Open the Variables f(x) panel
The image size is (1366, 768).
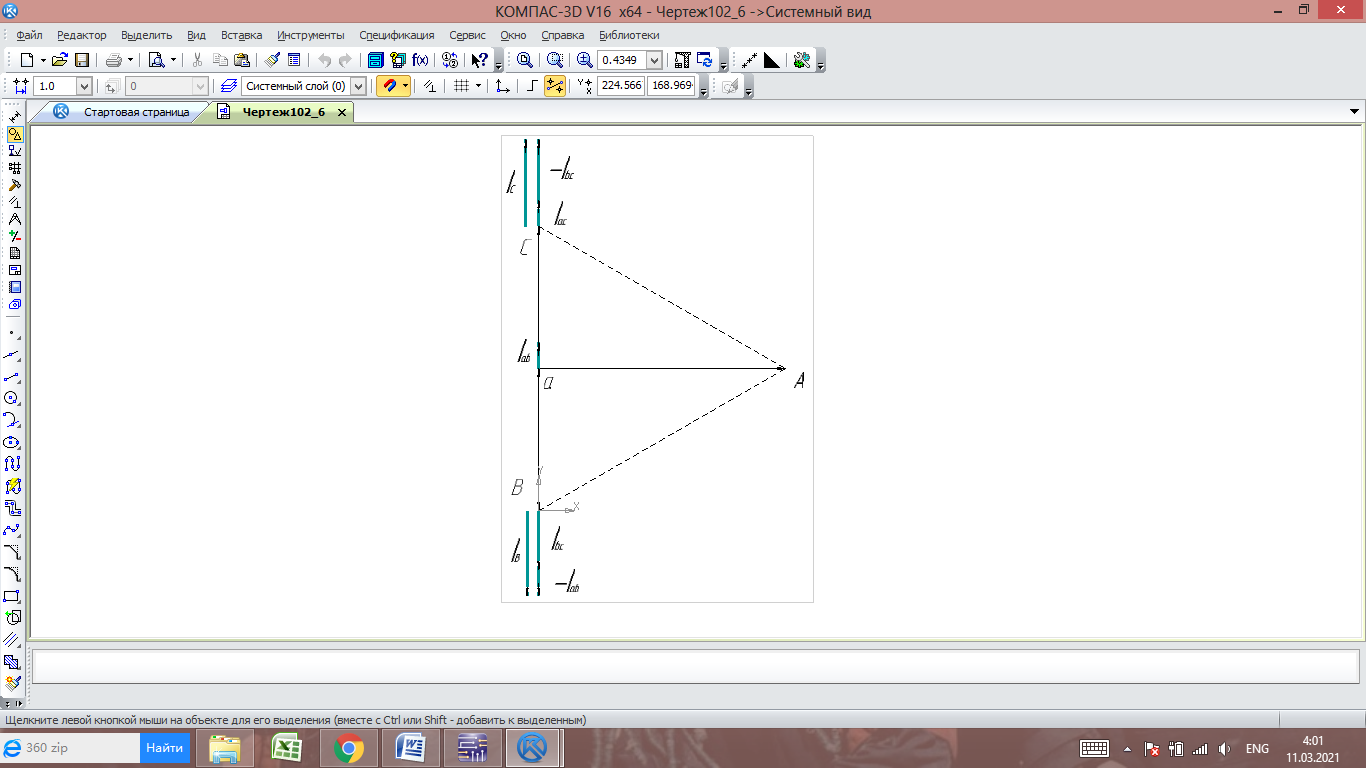420,60
